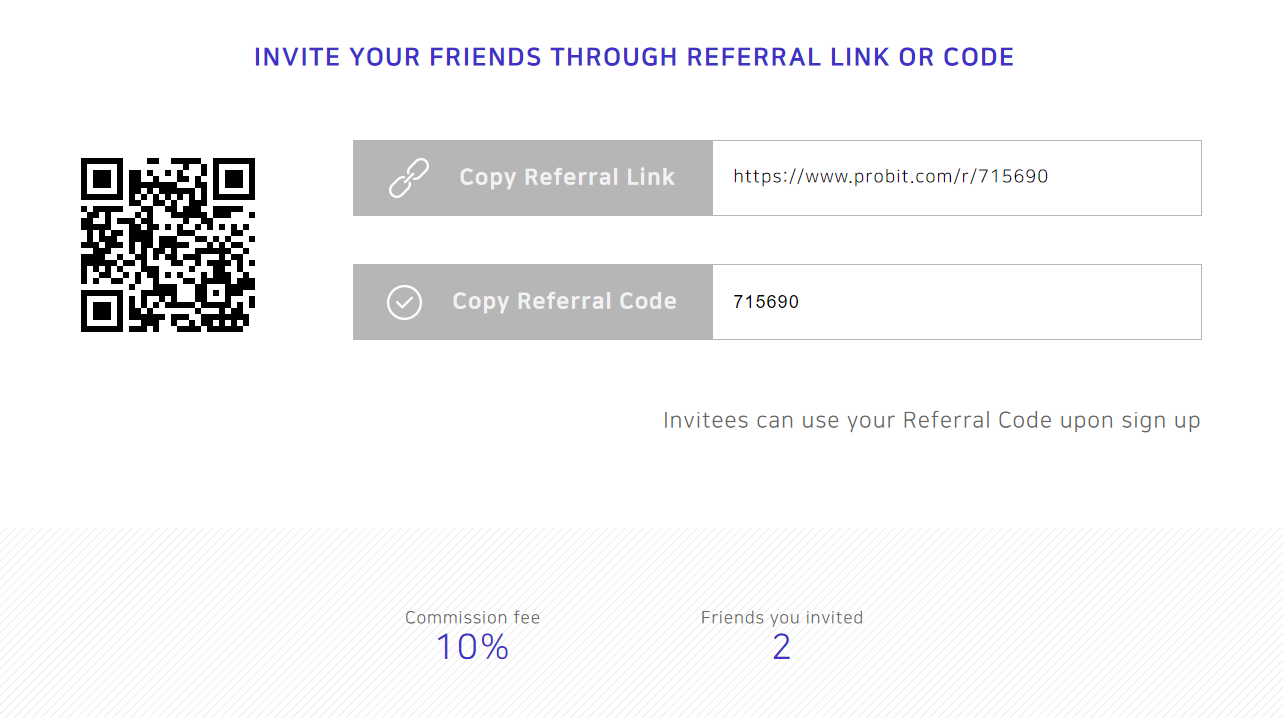
Task: Click the friends invited count 2
Action: 782,647
